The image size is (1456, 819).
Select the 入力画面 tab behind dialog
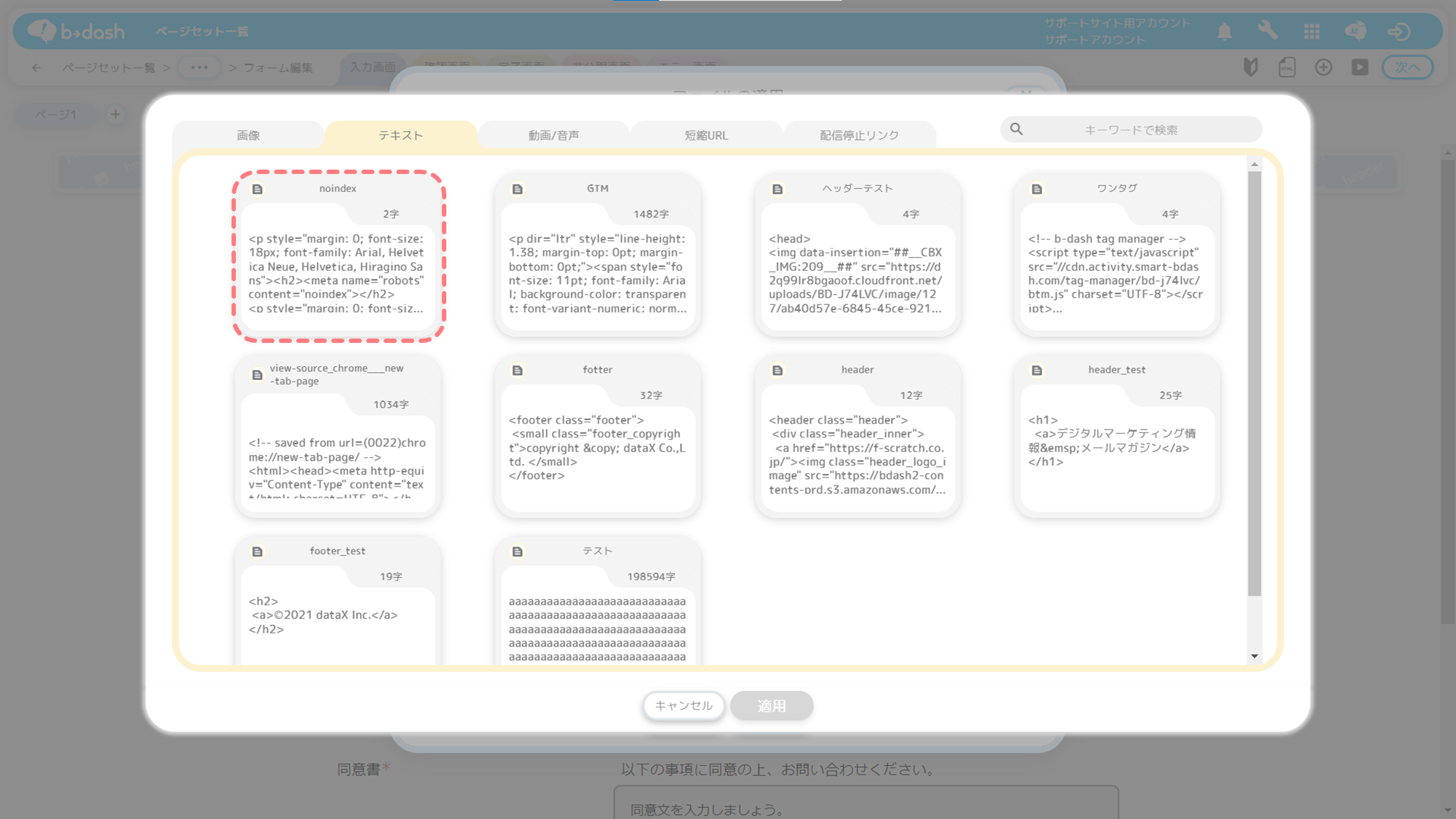point(373,67)
